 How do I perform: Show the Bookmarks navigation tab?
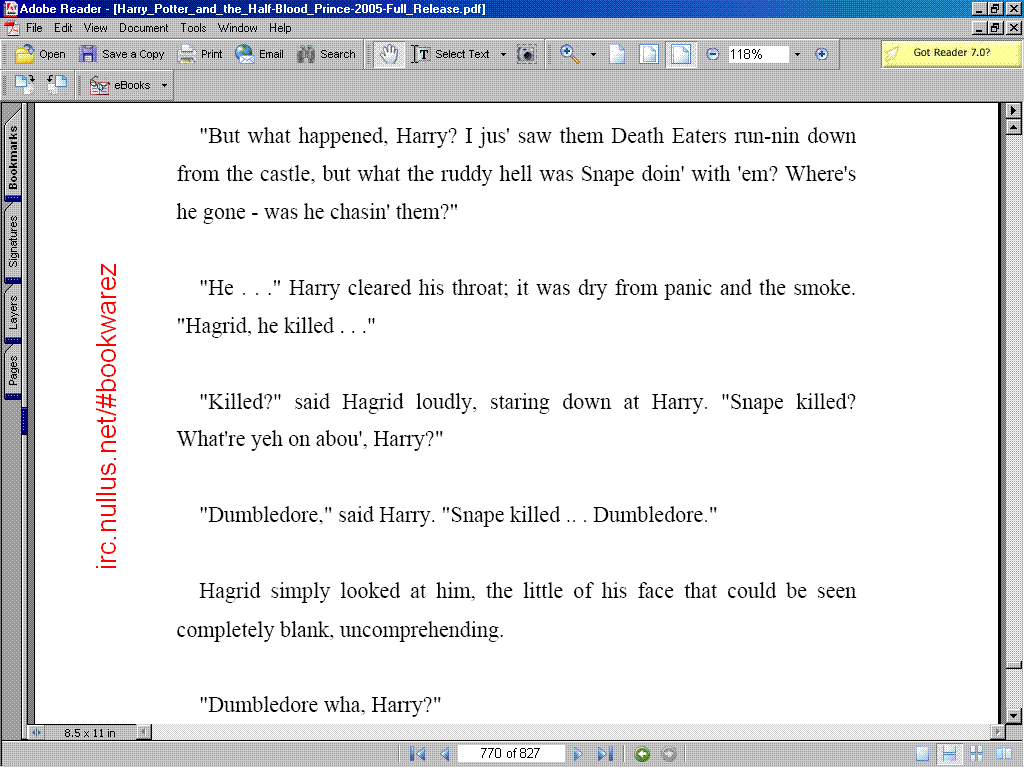point(13,157)
